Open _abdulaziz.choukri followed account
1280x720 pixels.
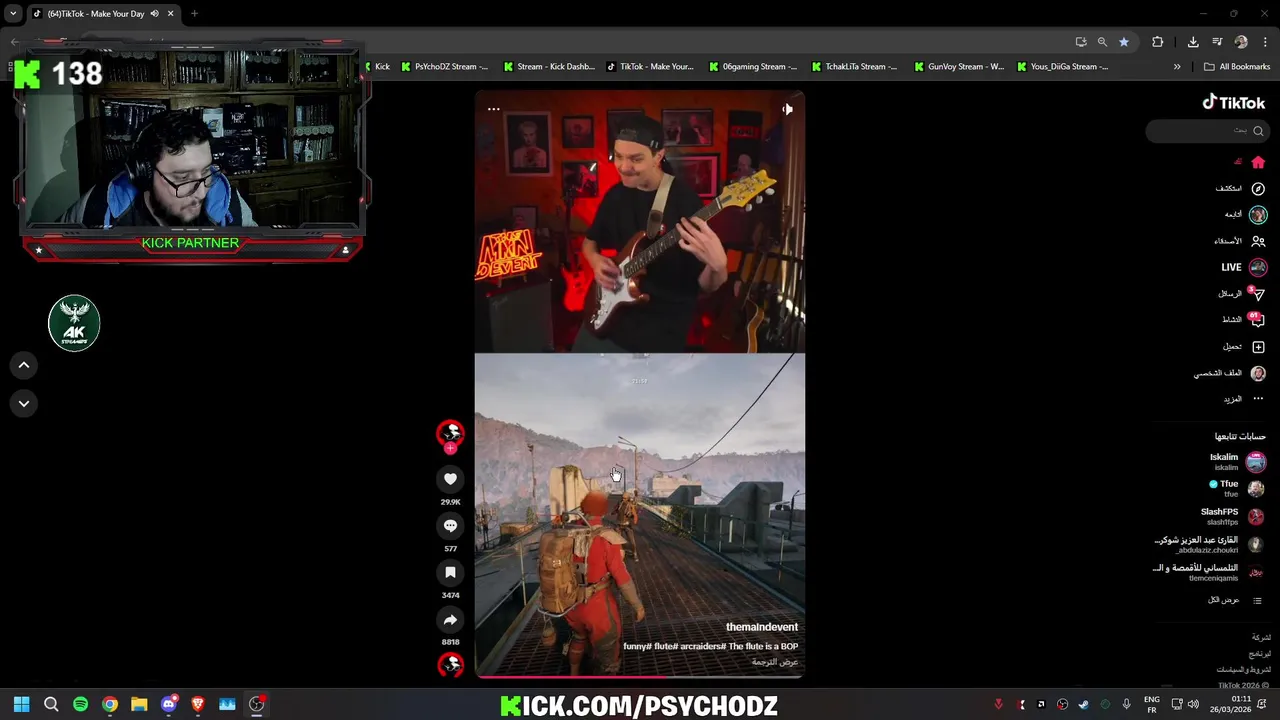coord(1208,544)
